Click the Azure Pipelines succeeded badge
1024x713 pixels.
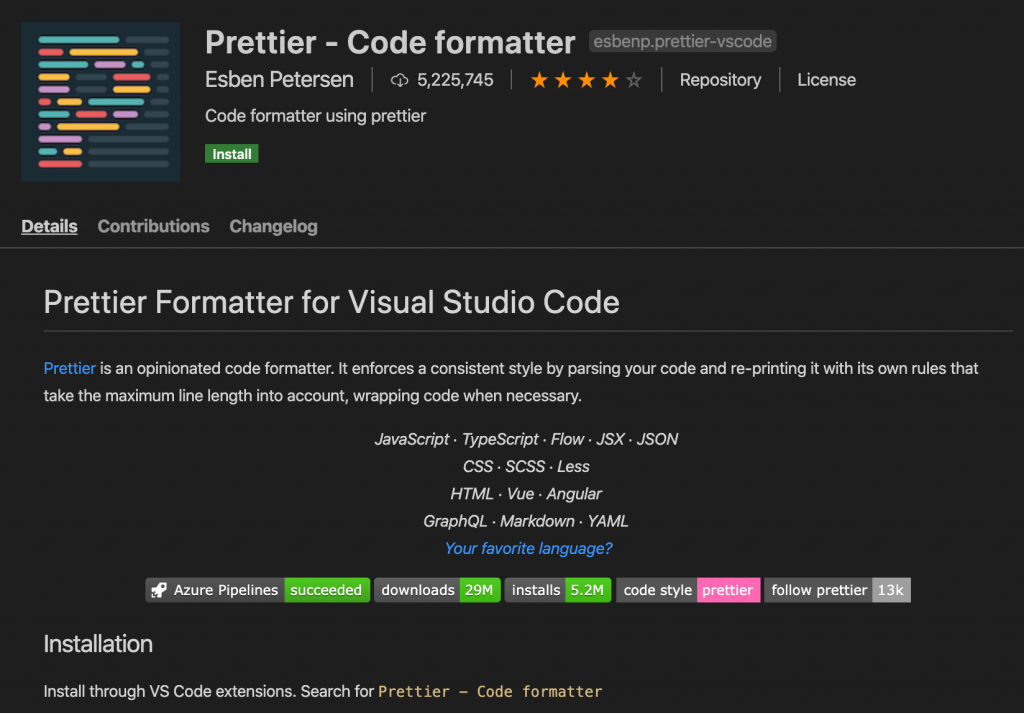257,590
